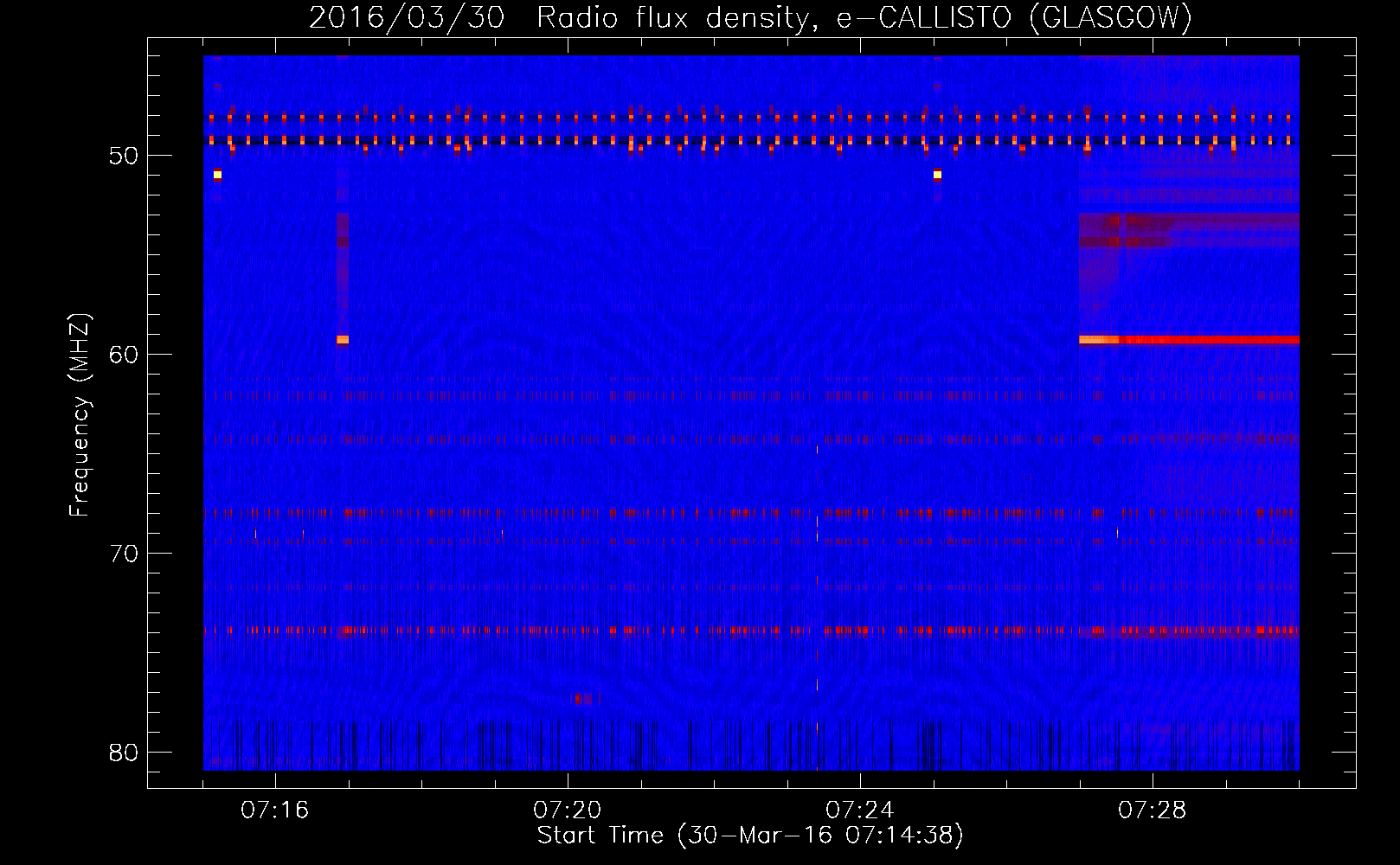Click the 60 MHz frequency tick label

point(124,355)
